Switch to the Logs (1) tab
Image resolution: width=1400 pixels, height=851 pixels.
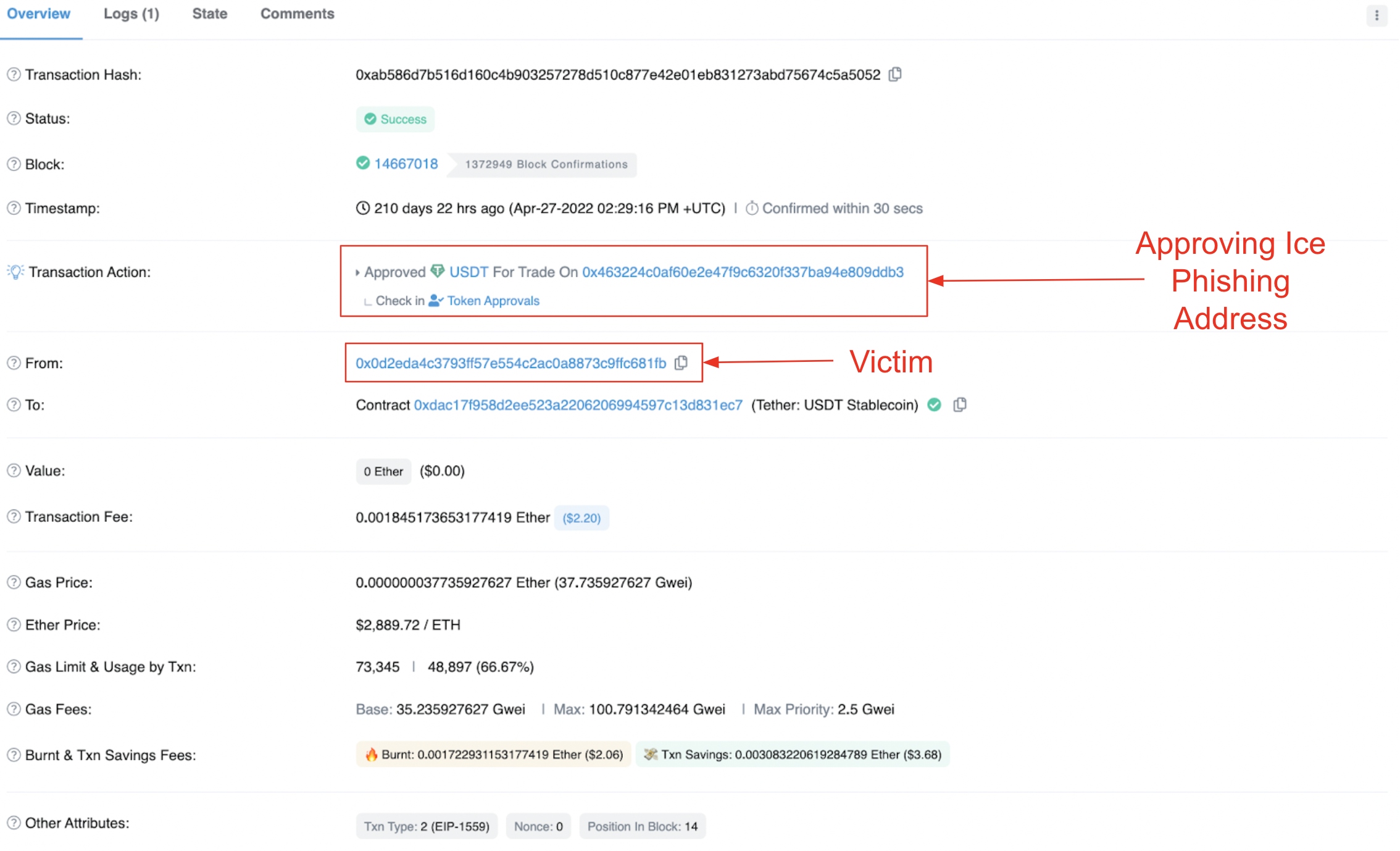click(131, 14)
